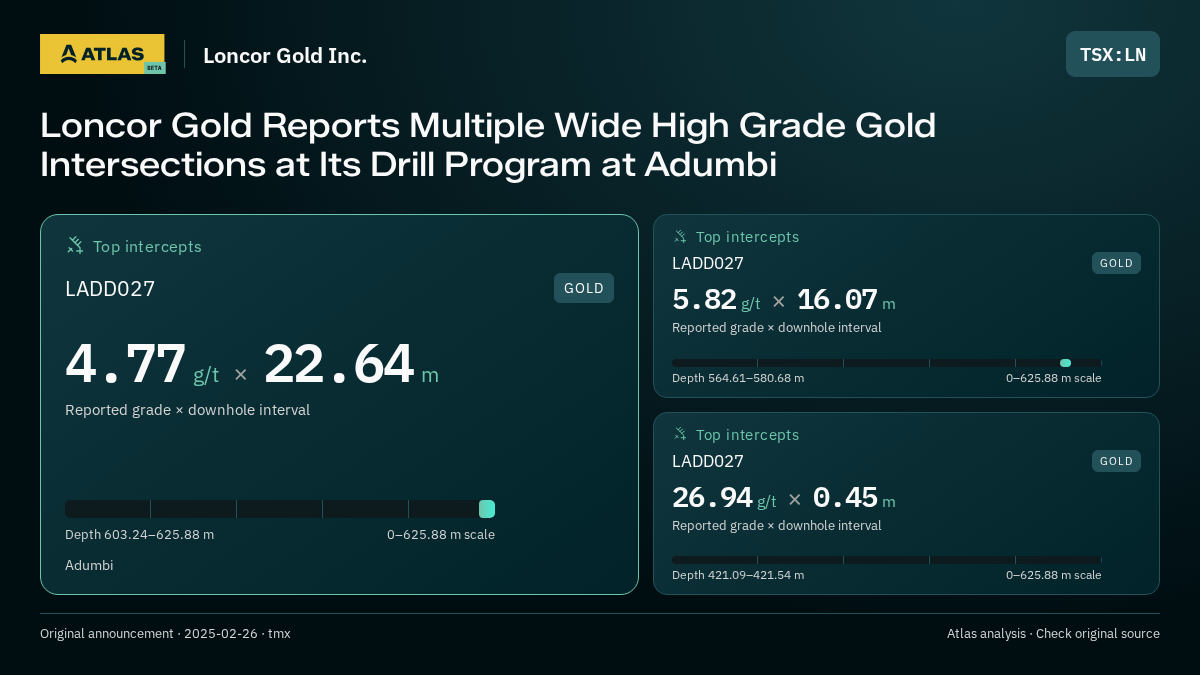Click the LADD027 hole ID in the 26.94 g/t card
Screen dimensions: 1200x675
point(708,462)
